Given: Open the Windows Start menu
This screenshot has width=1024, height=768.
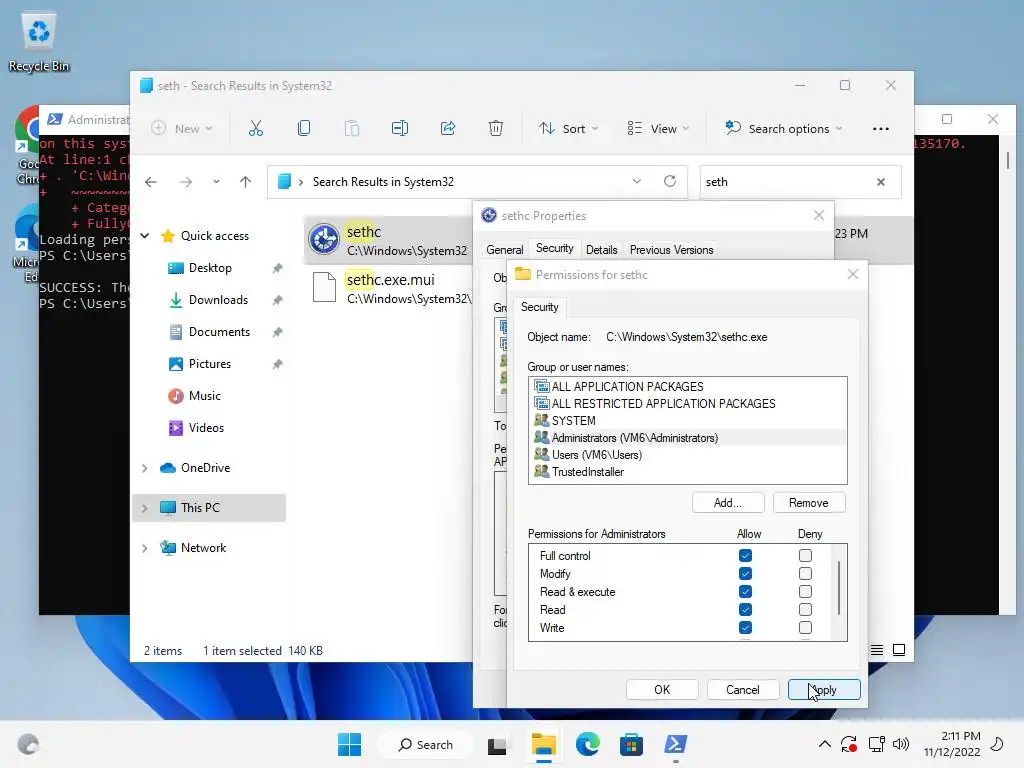Looking at the screenshot, I should pyautogui.click(x=349, y=744).
